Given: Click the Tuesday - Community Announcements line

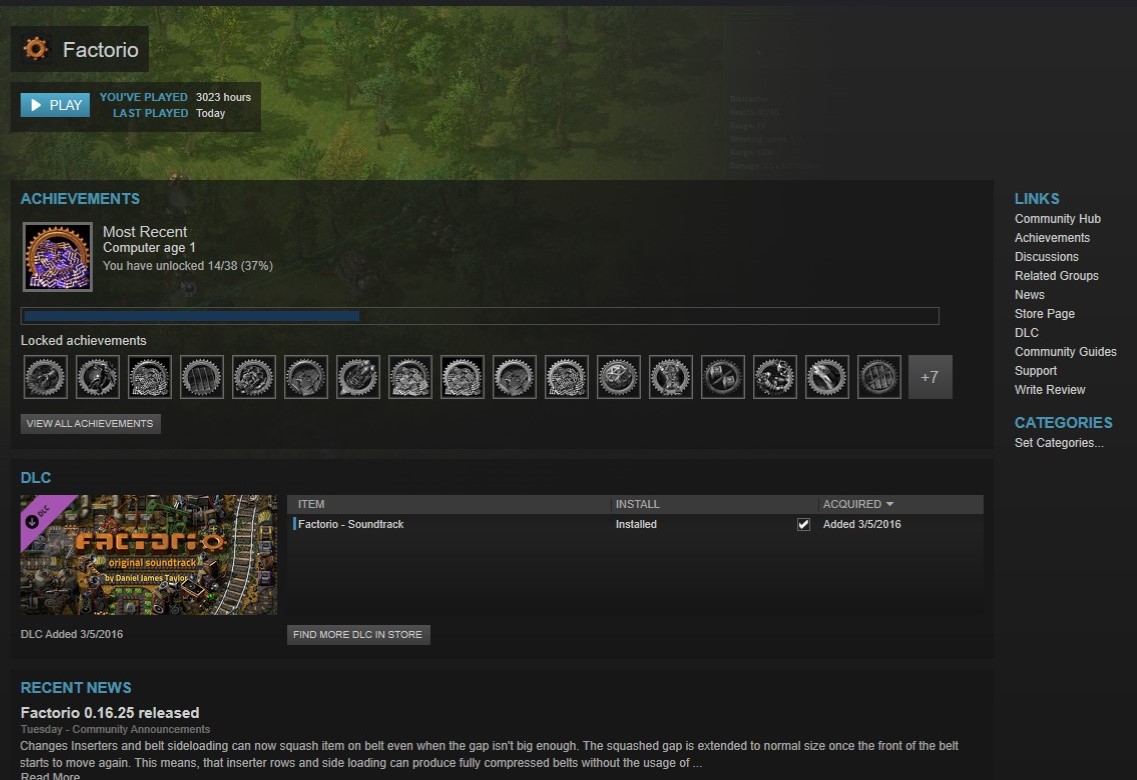Looking at the screenshot, I should coord(115,729).
